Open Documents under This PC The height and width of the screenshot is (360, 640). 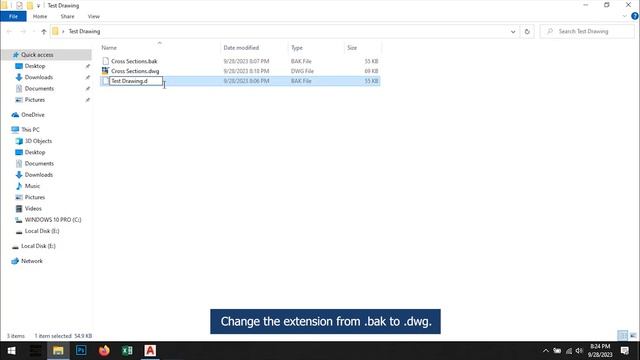(x=39, y=163)
